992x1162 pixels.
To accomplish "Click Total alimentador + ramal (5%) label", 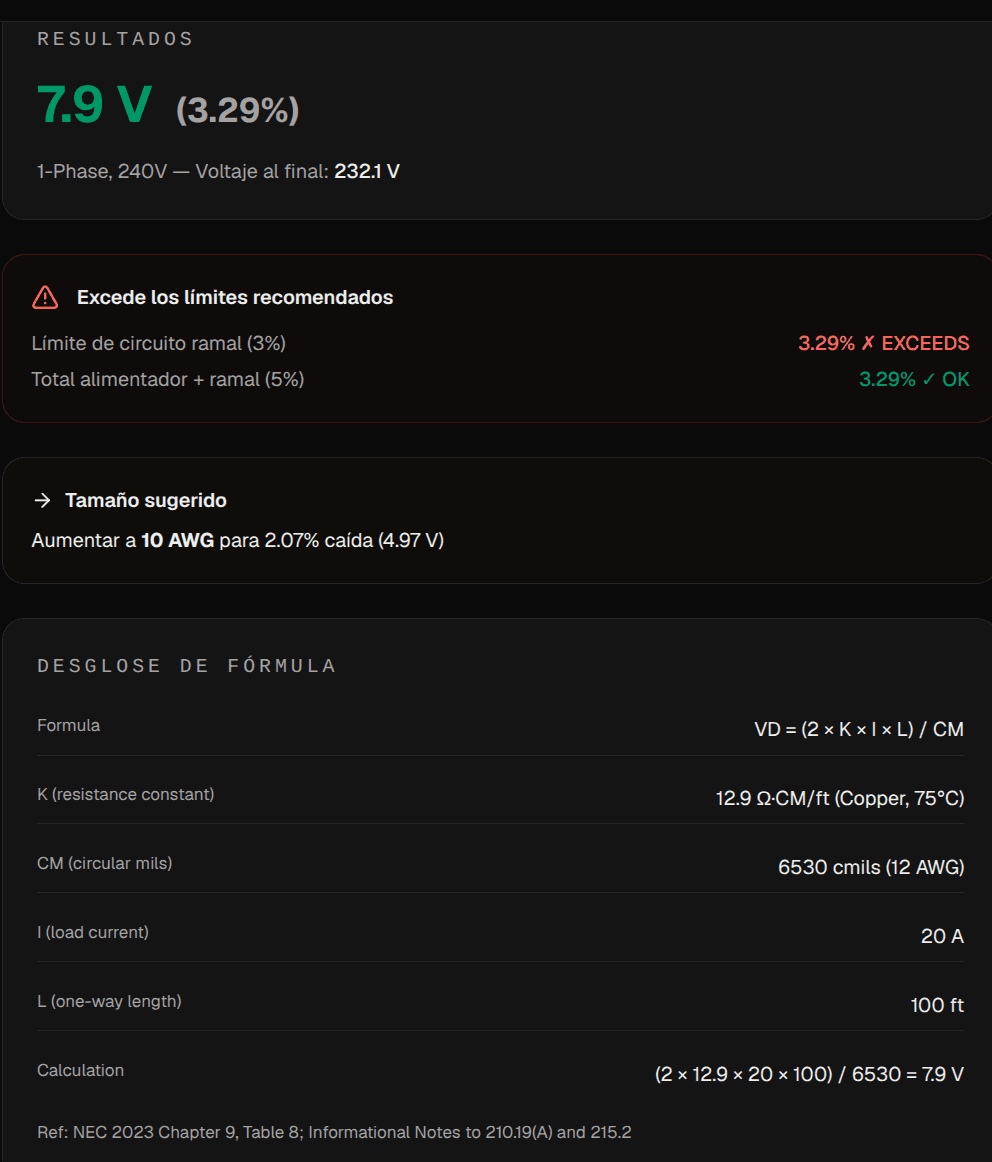I will 167,379.
